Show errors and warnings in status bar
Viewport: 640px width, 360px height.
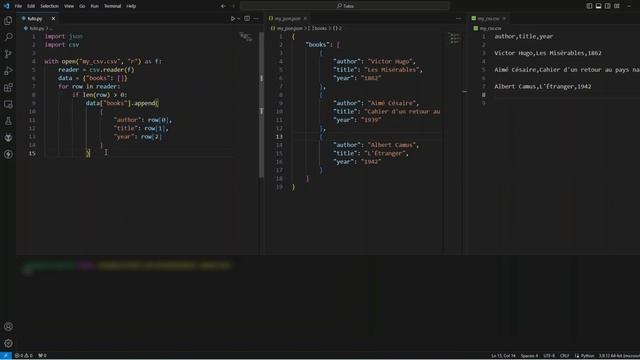coord(24,356)
